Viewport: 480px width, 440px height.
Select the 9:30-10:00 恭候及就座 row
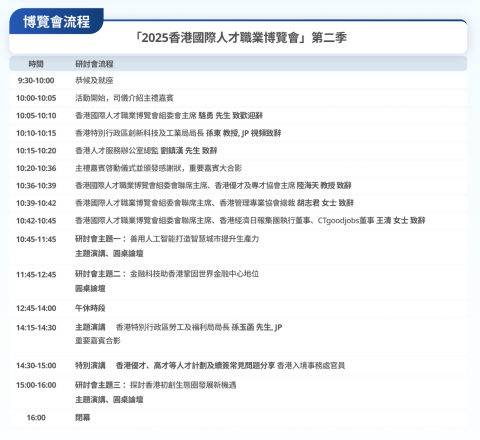point(238,81)
